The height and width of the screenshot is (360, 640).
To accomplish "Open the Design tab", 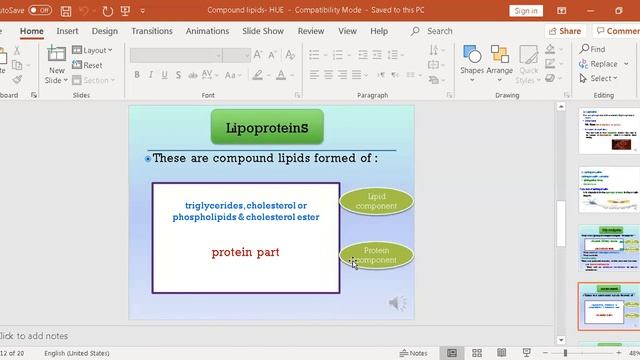I will 104,31.
